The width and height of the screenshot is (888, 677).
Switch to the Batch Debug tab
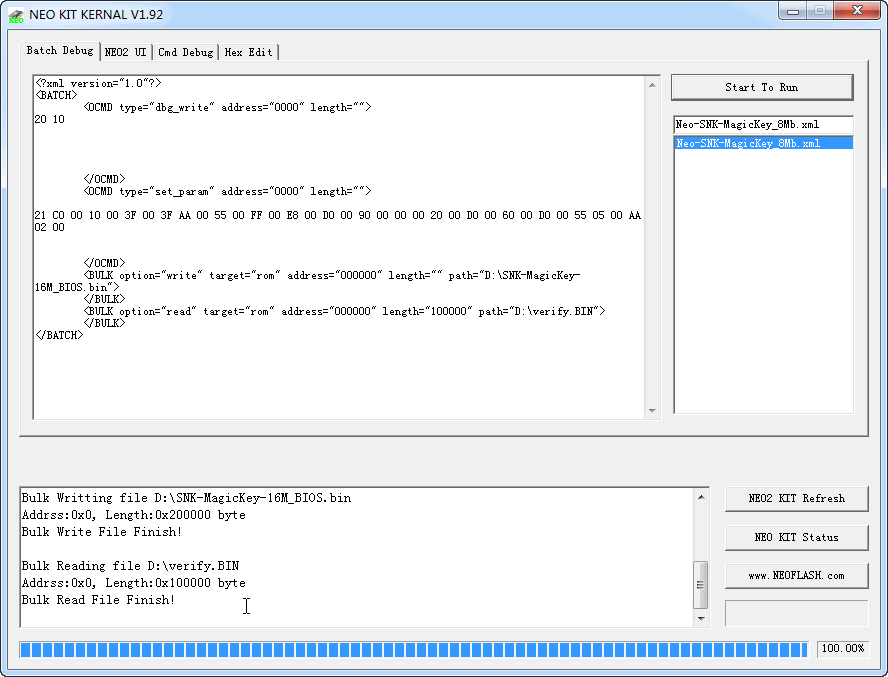tap(60, 51)
